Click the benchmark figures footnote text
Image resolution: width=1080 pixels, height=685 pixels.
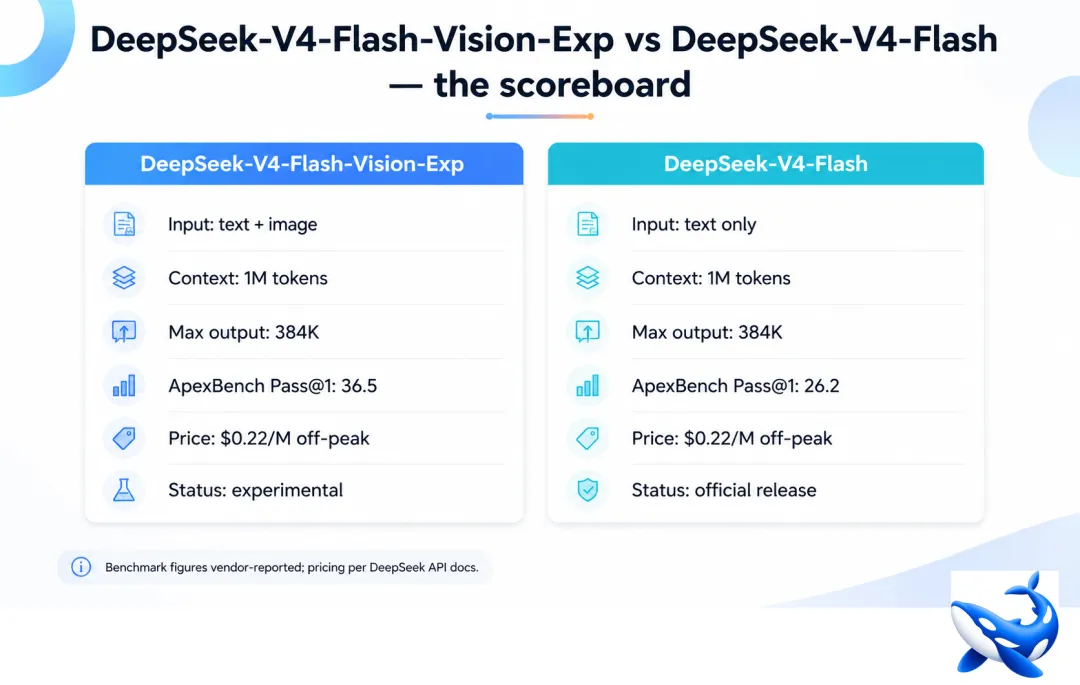pos(291,567)
